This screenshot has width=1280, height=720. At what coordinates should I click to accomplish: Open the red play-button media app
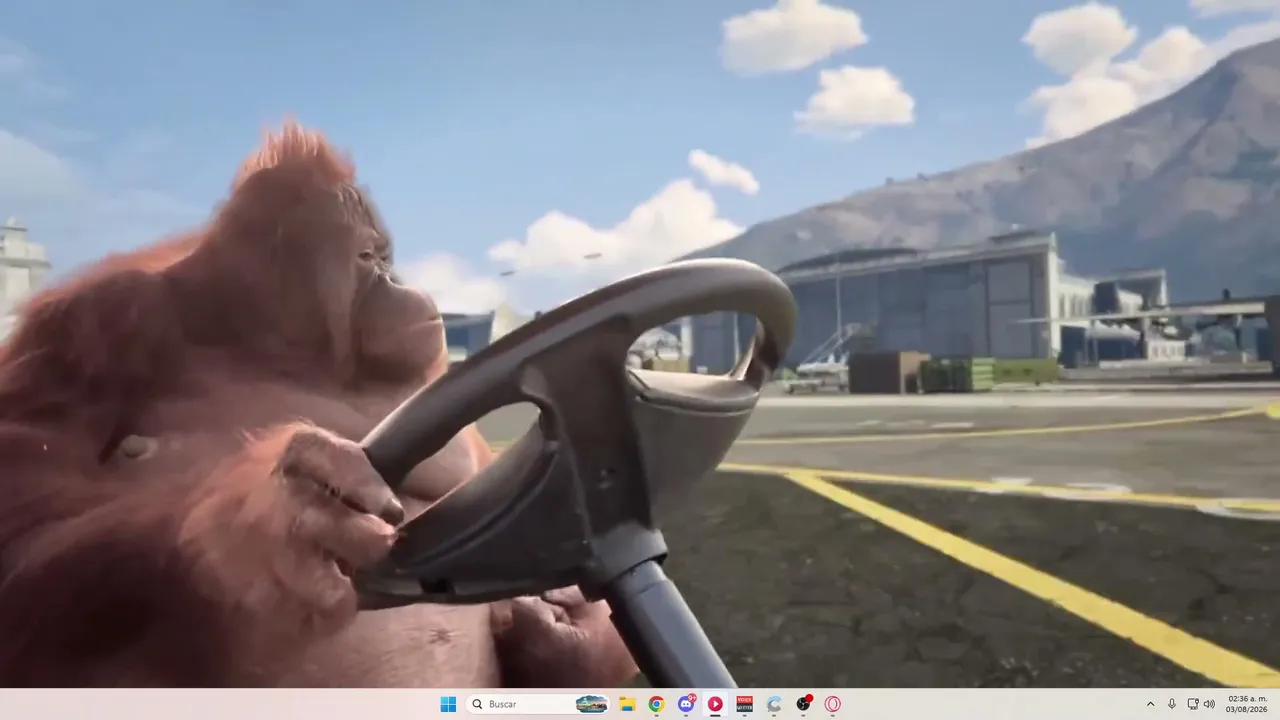click(x=715, y=704)
